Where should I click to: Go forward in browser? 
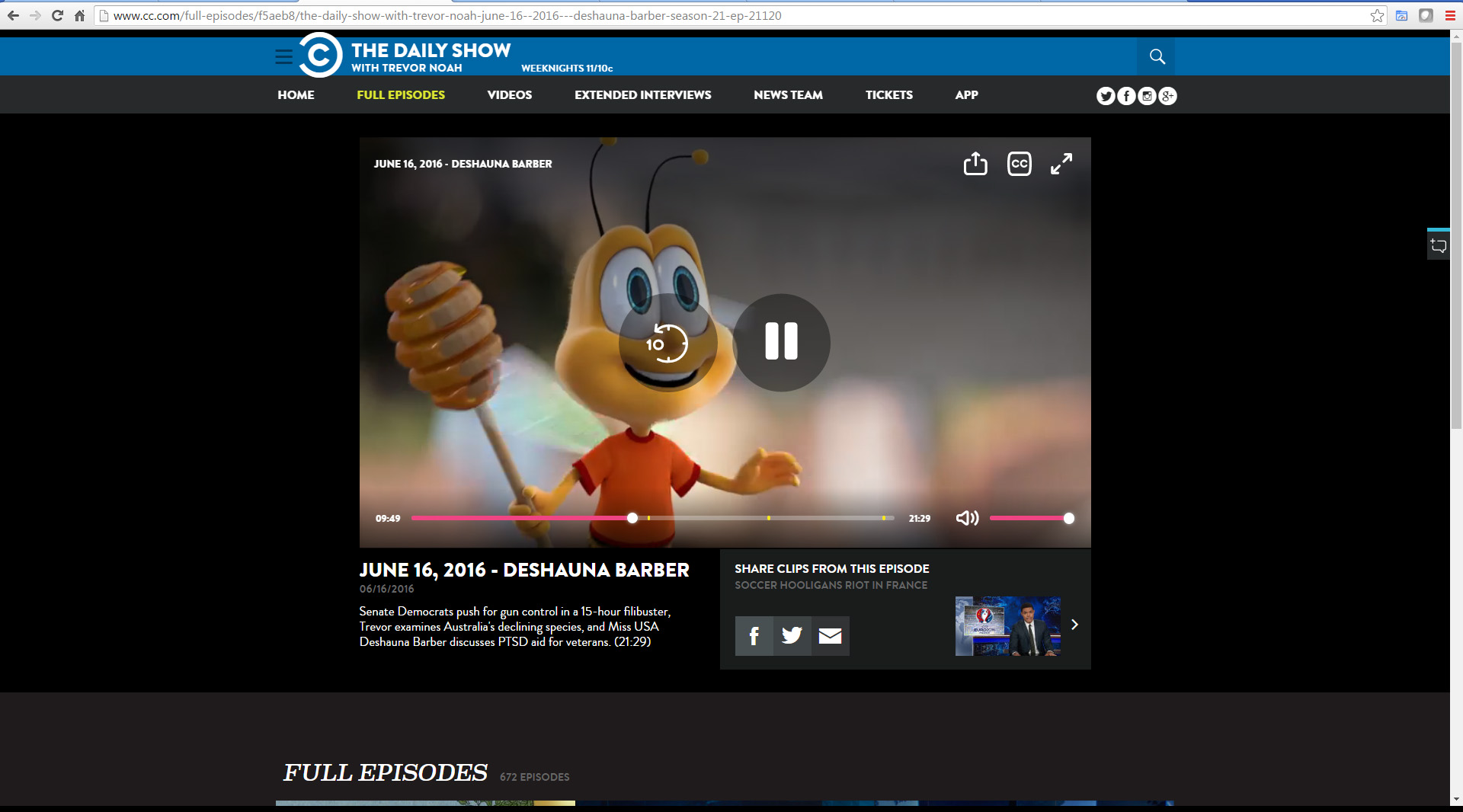(x=35, y=15)
